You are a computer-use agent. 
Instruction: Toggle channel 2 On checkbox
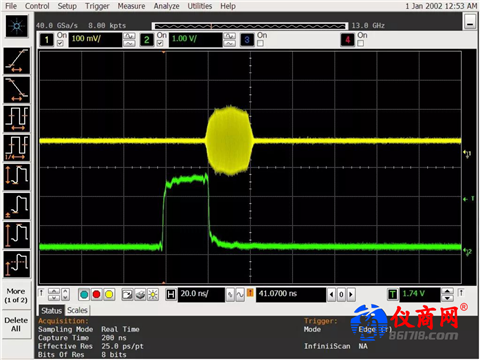160,43
